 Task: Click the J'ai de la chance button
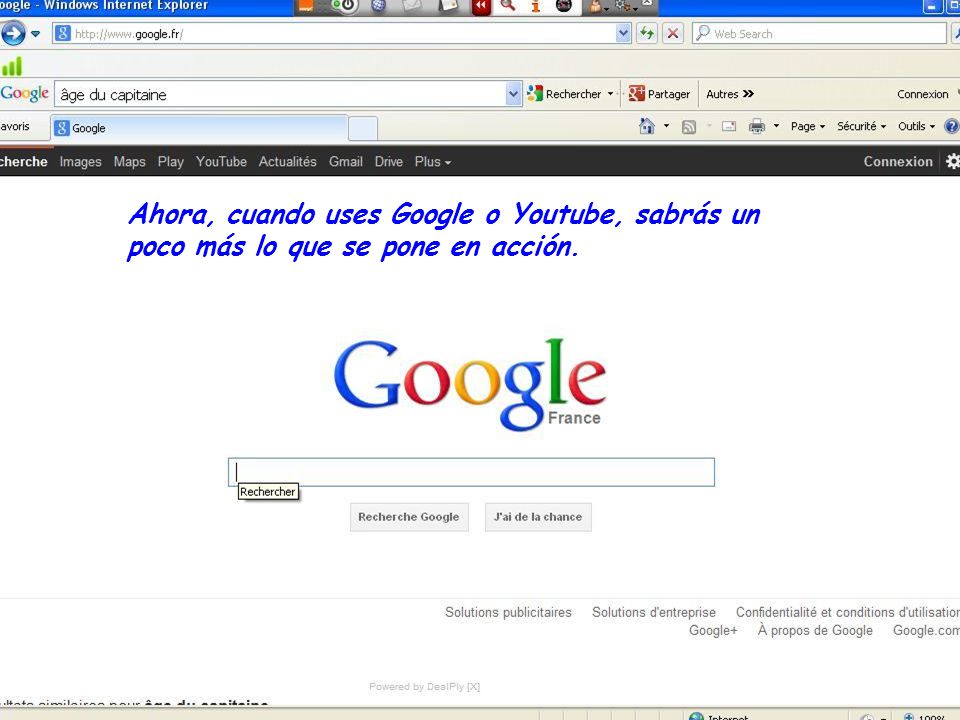click(538, 517)
